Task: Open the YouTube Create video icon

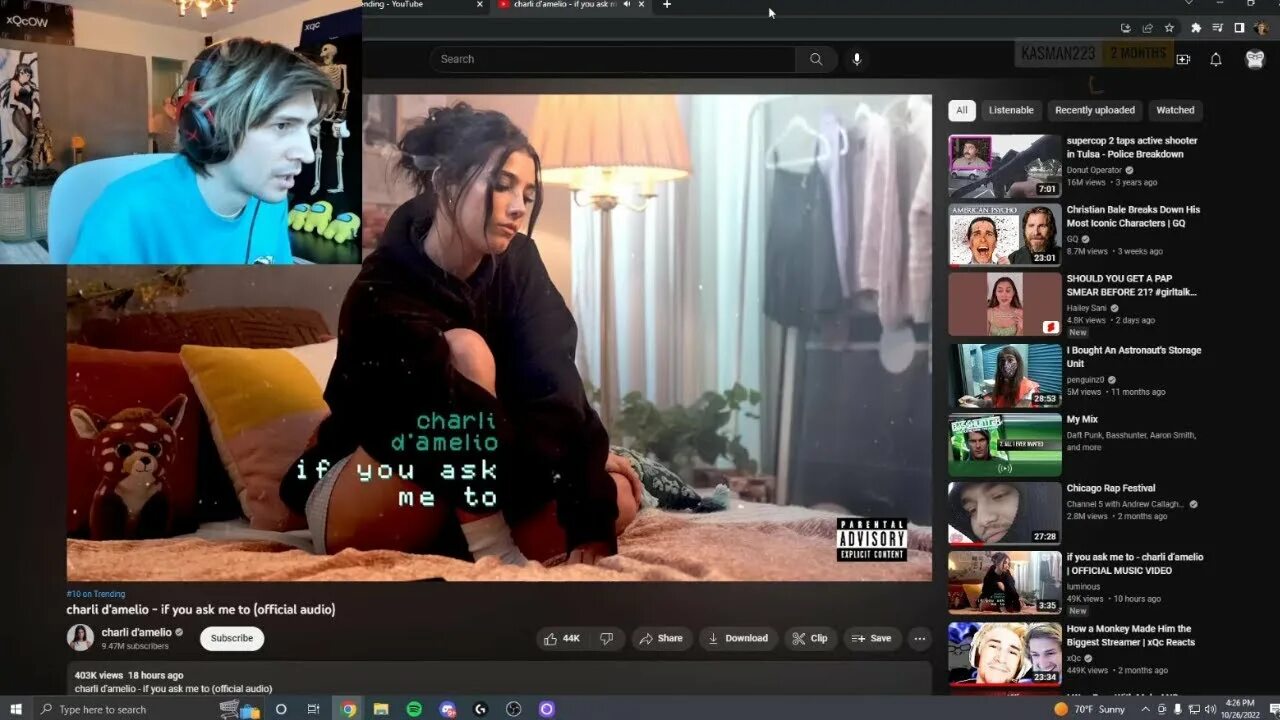Action: pos(1183,59)
